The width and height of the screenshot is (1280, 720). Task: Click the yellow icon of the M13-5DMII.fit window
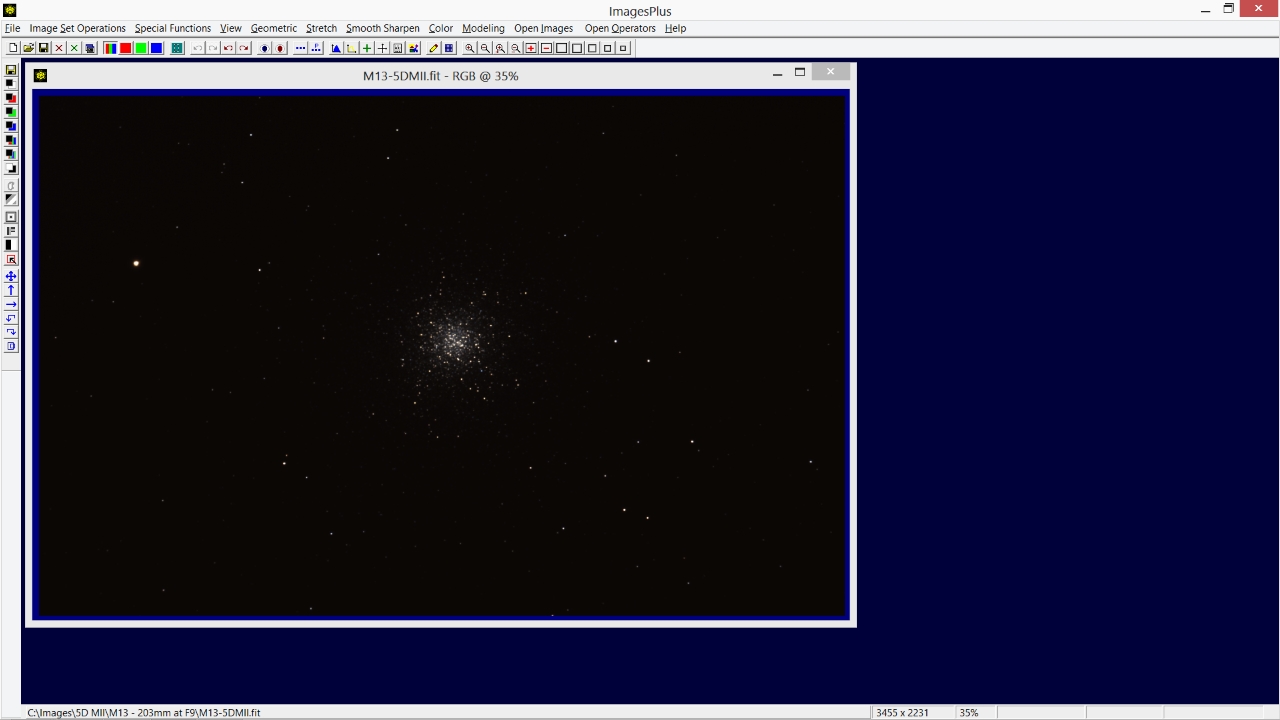(41, 75)
